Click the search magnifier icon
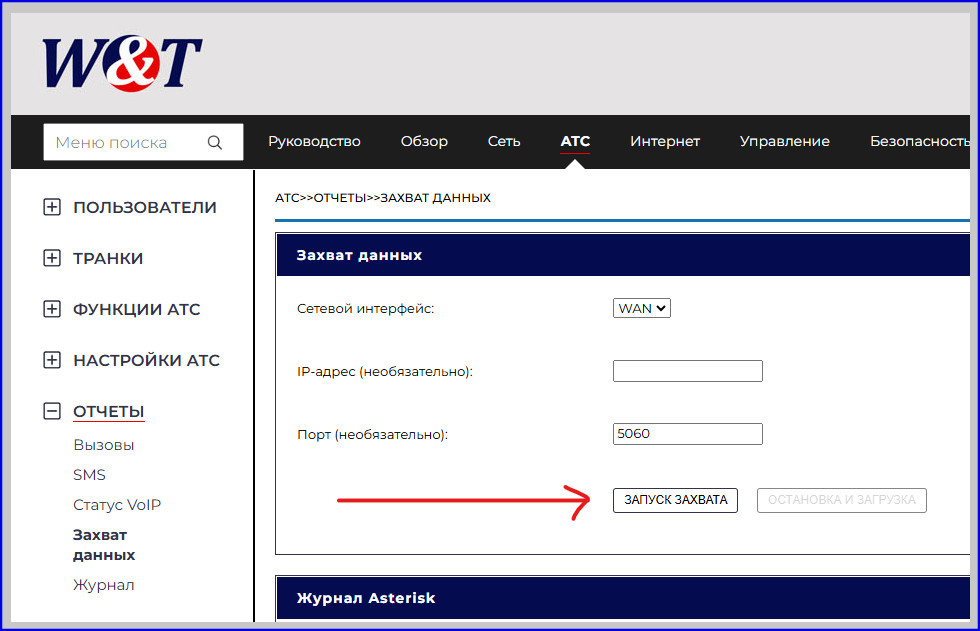The image size is (980, 631). click(214, 142)
